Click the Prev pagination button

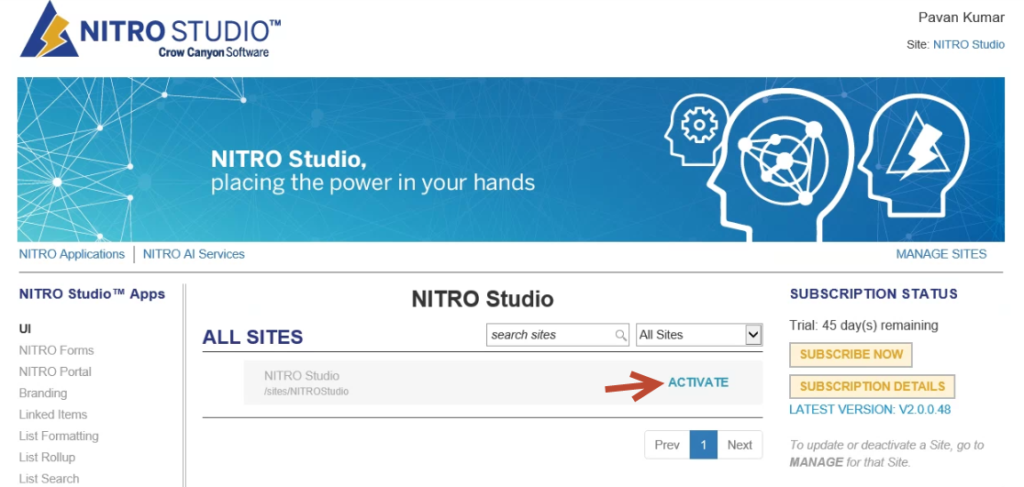pyautogui.click(x=667, y=445)
